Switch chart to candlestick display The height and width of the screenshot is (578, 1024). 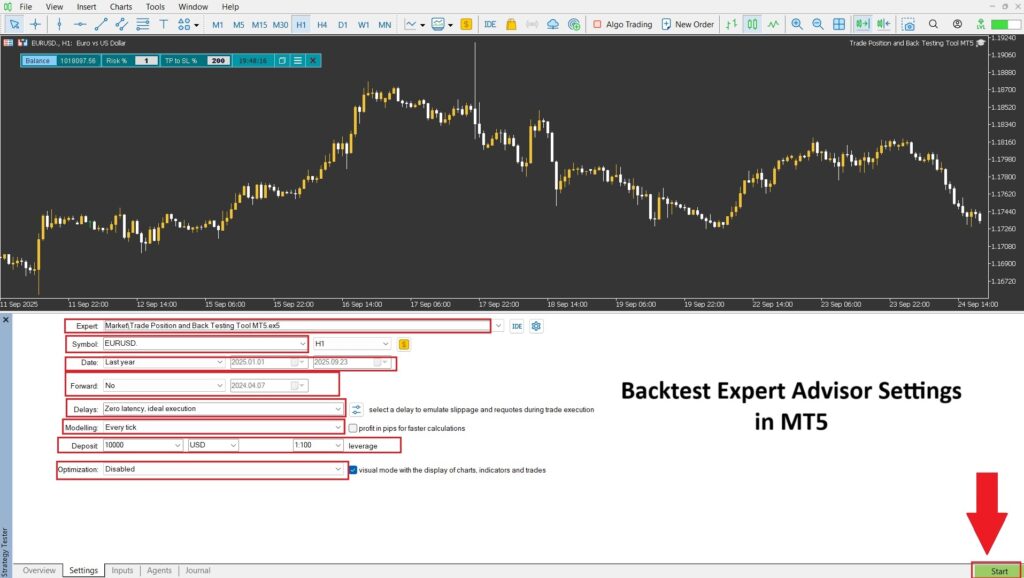[751, 24]
